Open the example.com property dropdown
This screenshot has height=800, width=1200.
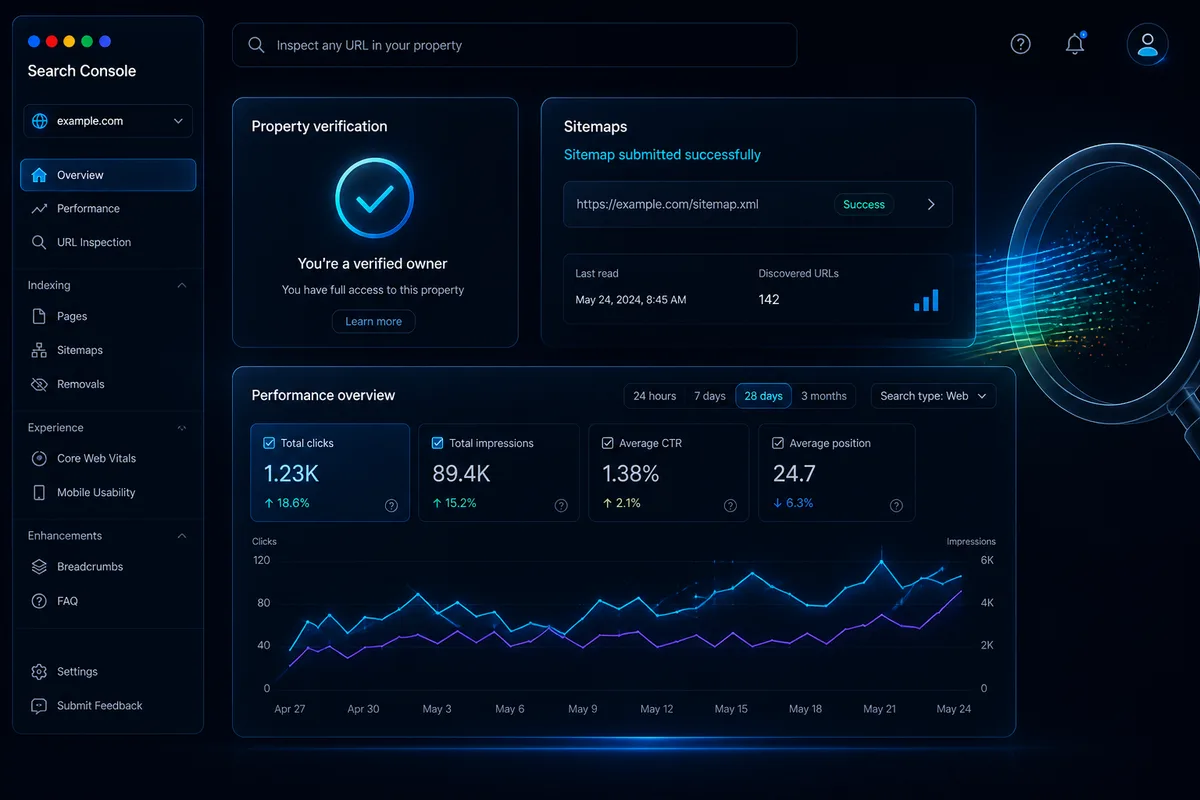108,121
